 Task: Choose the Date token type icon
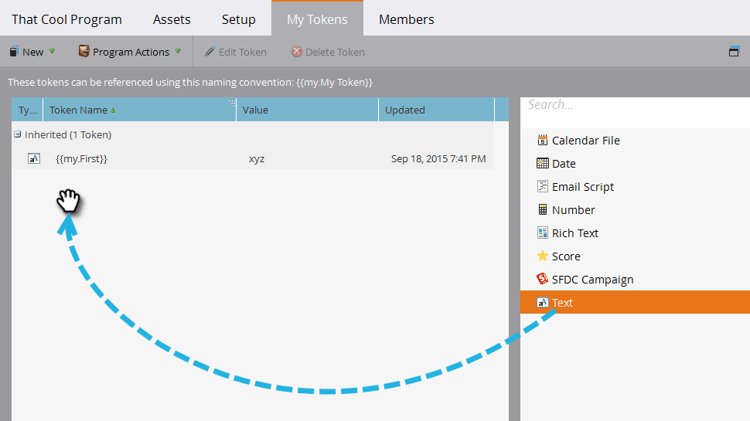(542, 164)
